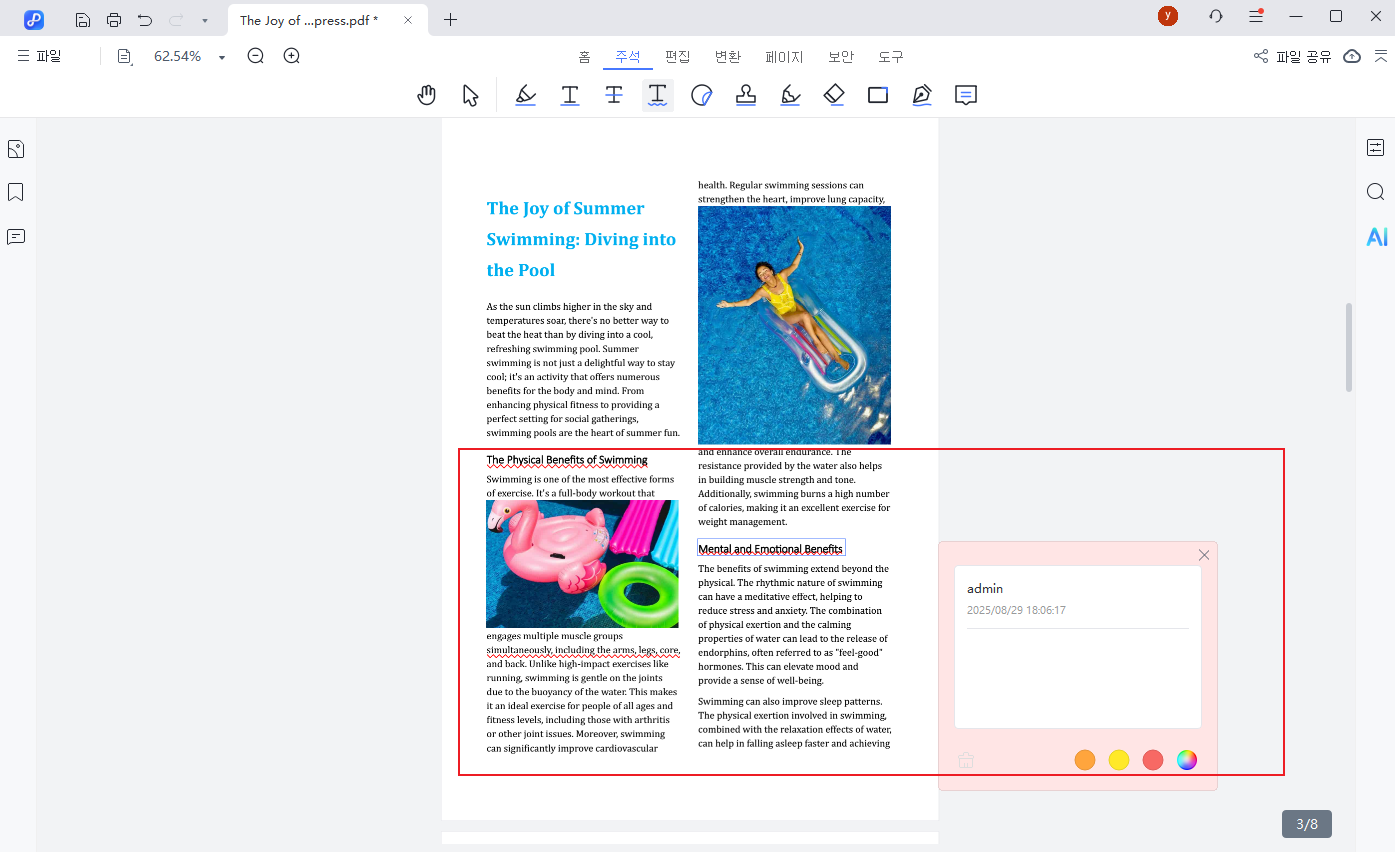Toggle the bookmarks sidebar panel
The width and height of the screenshot is (1395, 852).
(x=16, y=192)
